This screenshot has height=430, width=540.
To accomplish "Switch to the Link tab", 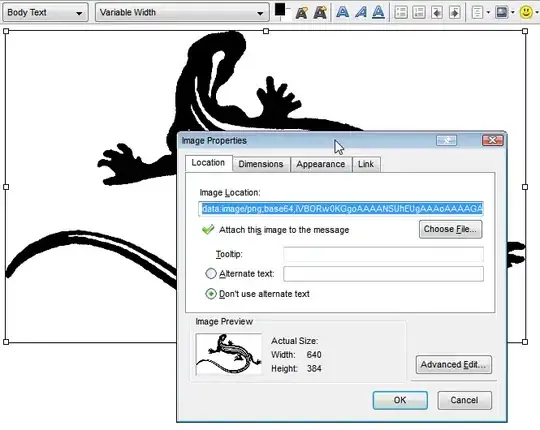I will (x=366, y=164).
